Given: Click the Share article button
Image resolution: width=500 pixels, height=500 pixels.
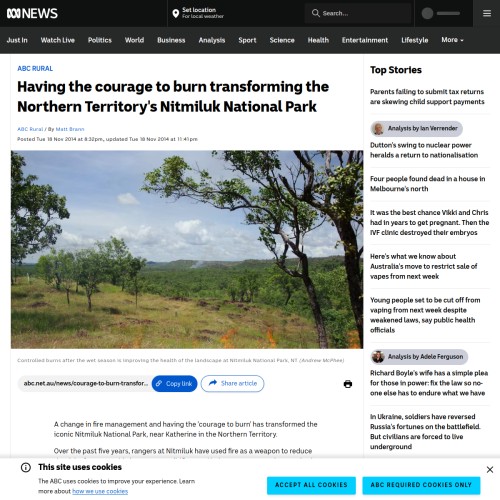Looking at the screenshot, I should click(x=232, y=384).
